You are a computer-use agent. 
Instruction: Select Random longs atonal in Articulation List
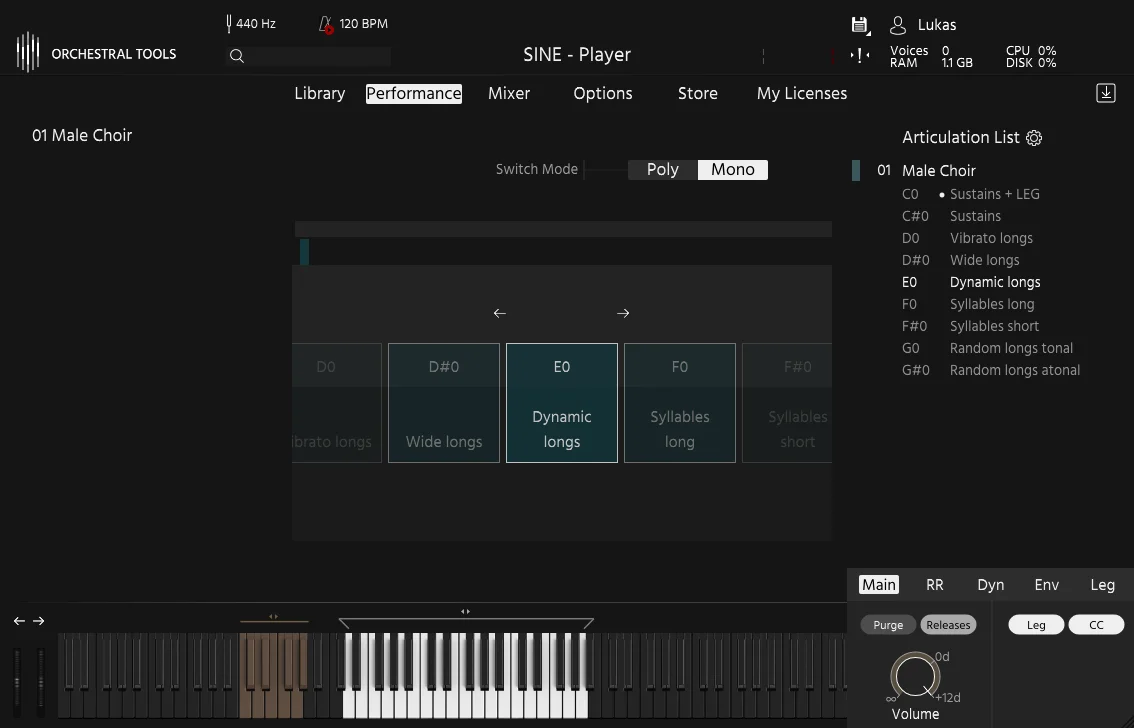coord(1015,370)
